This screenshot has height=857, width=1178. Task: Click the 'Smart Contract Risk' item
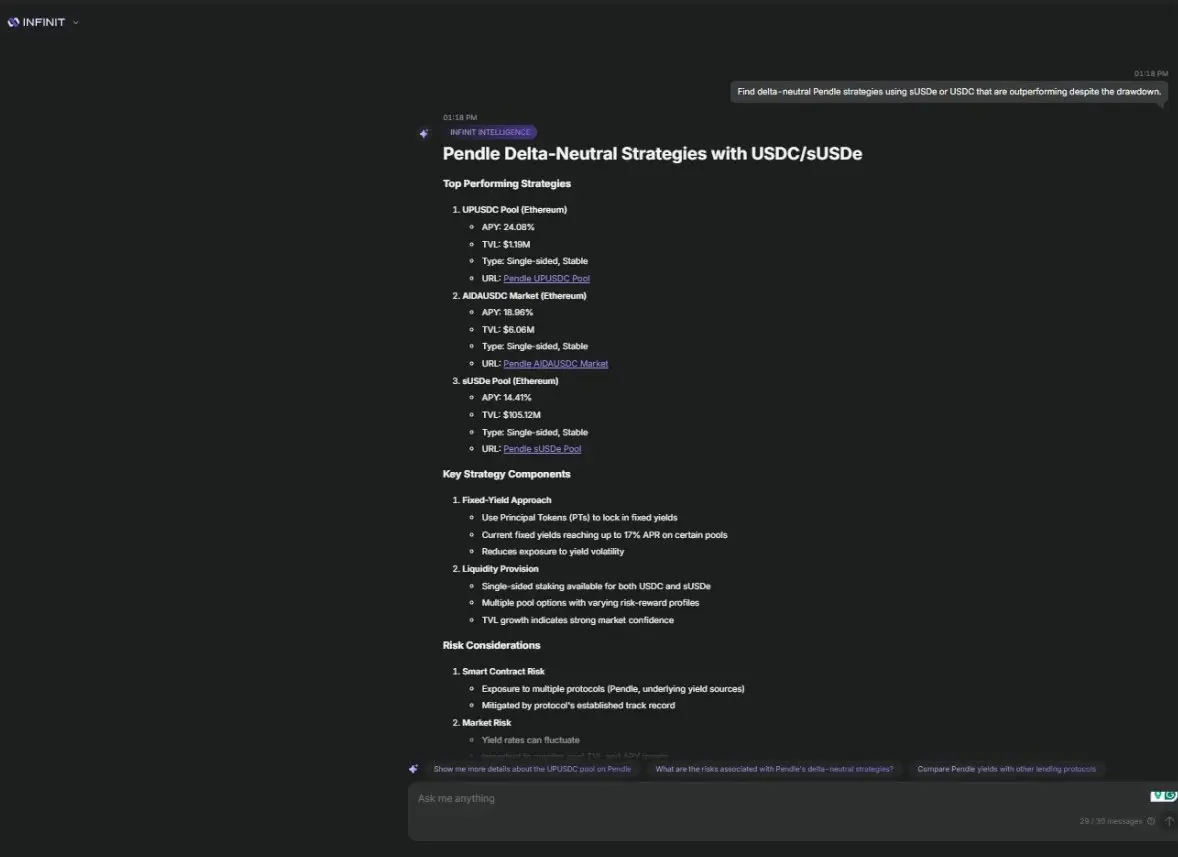click(x=503, y=671)
